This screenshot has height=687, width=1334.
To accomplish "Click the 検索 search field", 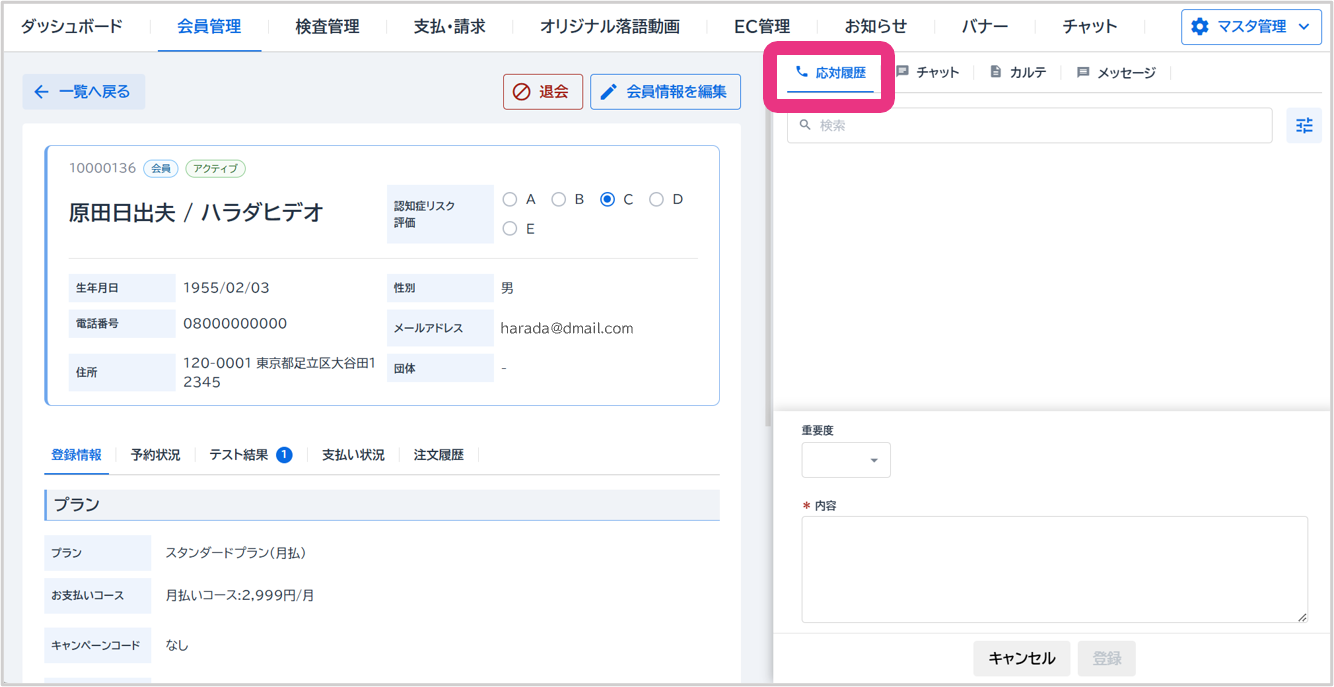I will 1030,125.
